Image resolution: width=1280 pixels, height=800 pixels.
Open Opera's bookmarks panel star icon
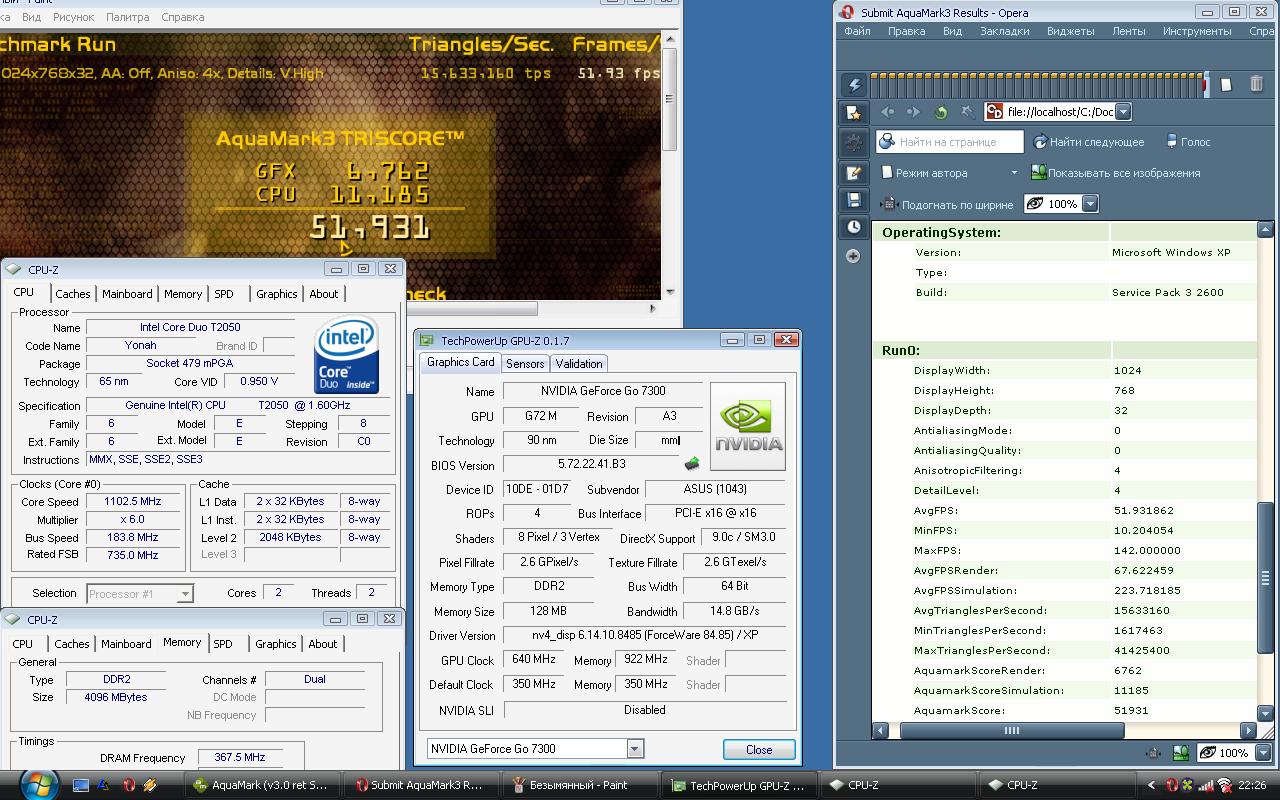click(x=853, y=113)
